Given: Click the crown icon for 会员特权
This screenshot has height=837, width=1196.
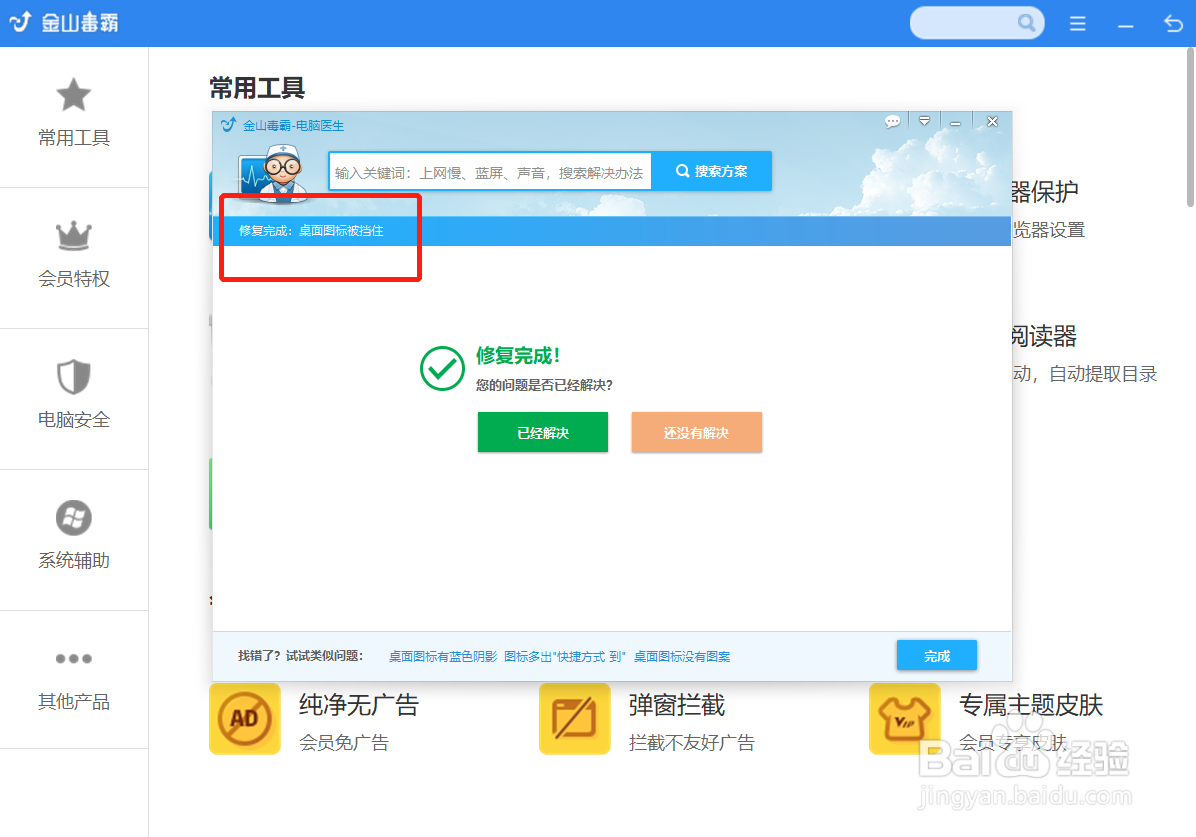Looking at the screenshot, I should tap(74, 236).
